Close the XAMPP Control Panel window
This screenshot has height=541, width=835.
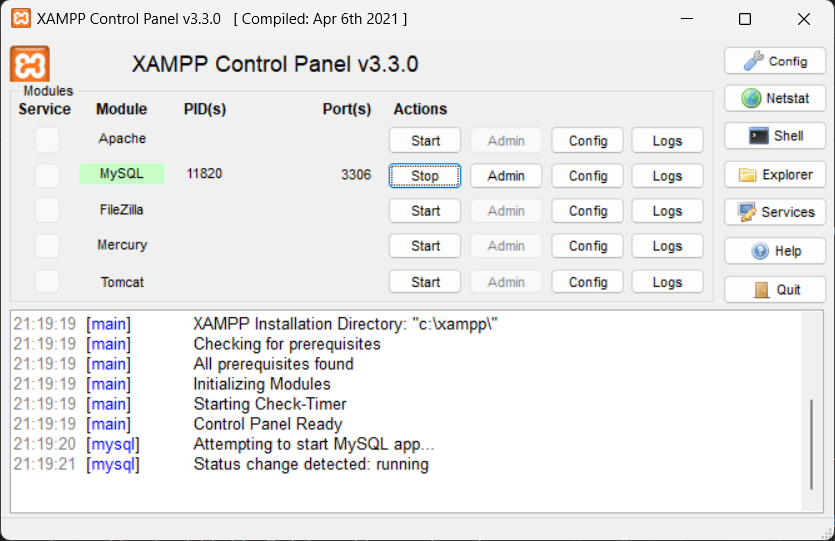click(x=804, y=19)
